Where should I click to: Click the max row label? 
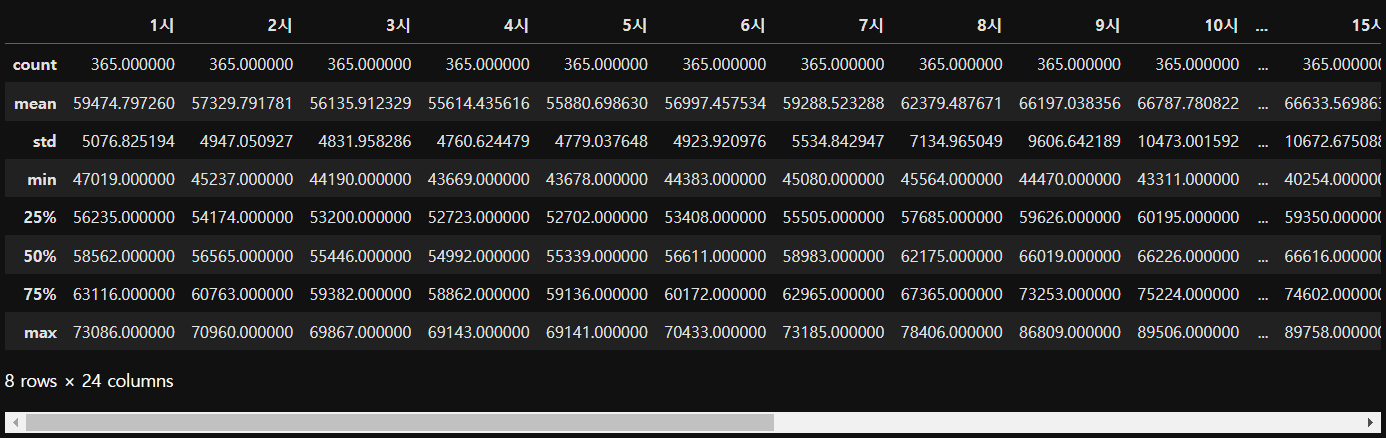(x=42, y=333)
